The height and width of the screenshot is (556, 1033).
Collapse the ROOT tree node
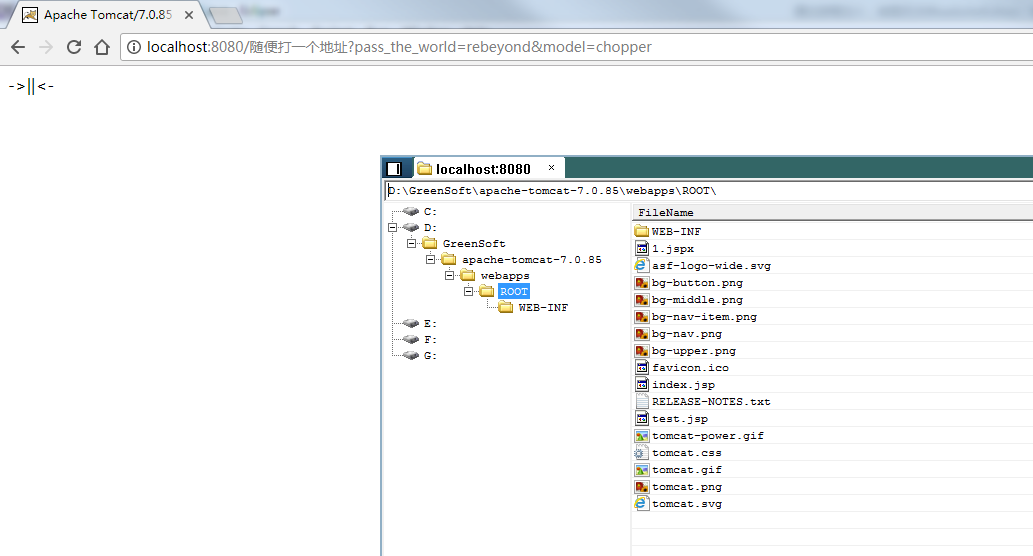tap(468, 291)
